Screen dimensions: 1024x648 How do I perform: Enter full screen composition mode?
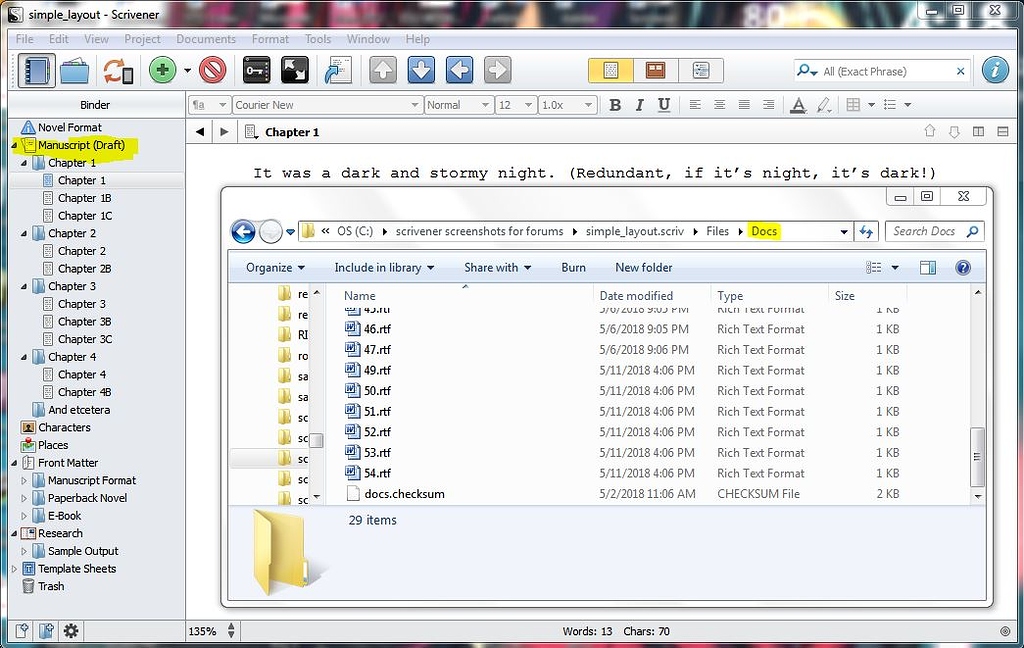[292, 70]
